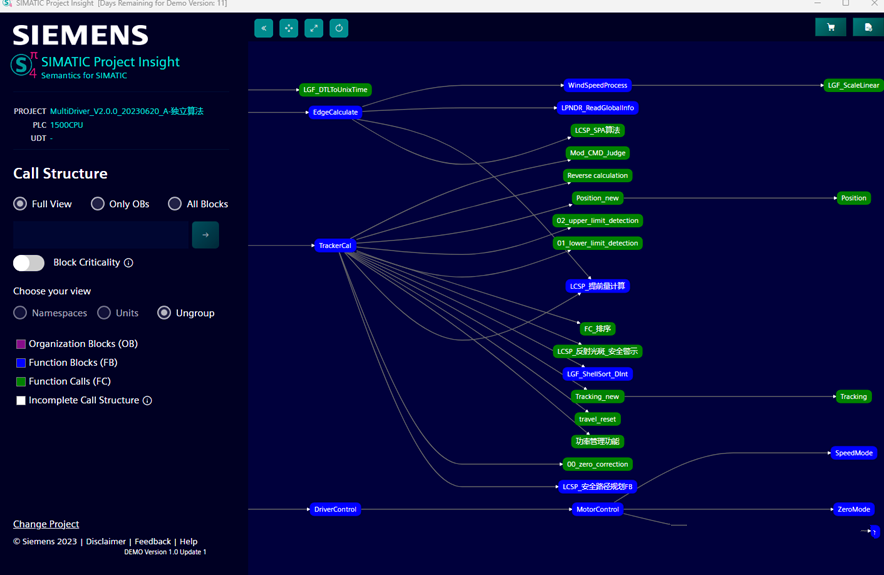Select the MotorControl block node
Screen dimensions: 884x575
pyautogui.click(x=598, y=509)
